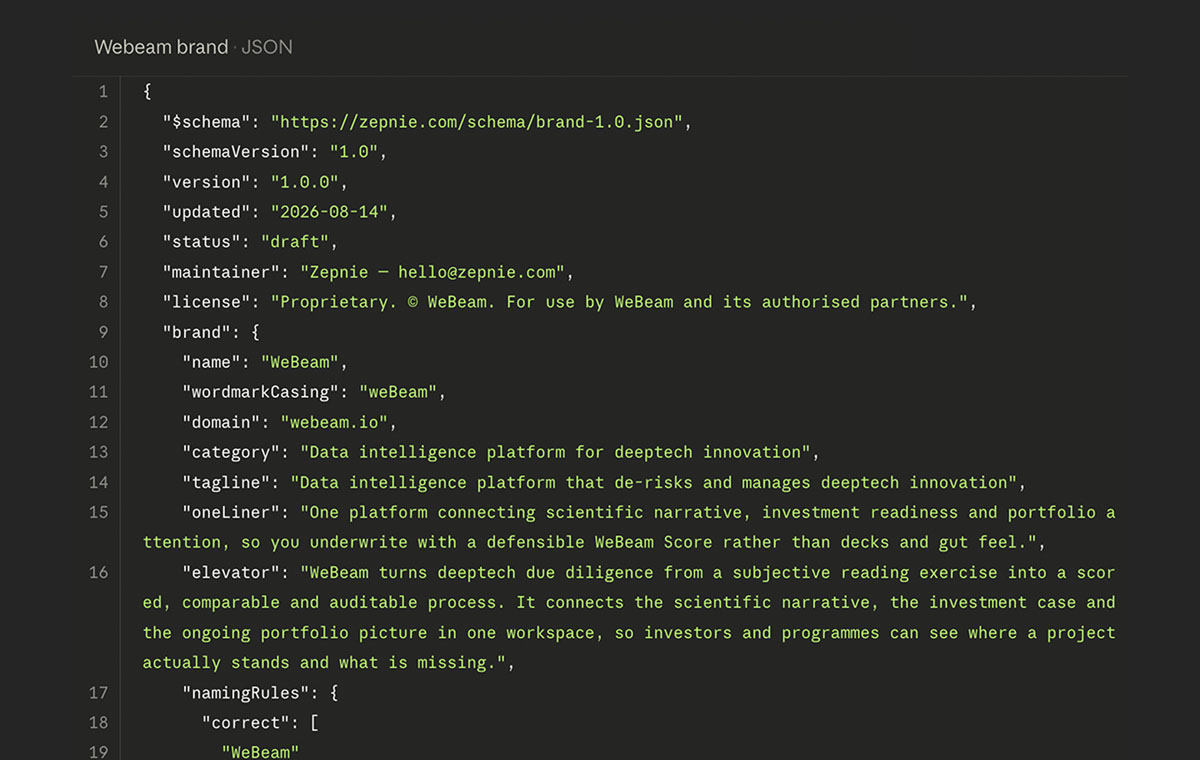Click the "tagline" key

point(226,482)
